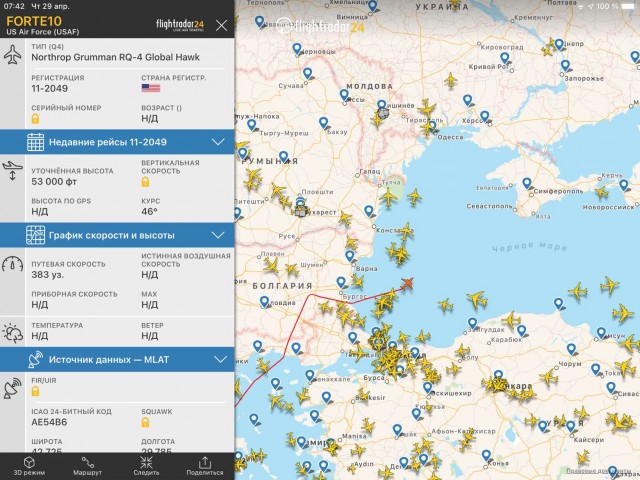Tap the calendar icon in recent flights bar

pos(36,142)
